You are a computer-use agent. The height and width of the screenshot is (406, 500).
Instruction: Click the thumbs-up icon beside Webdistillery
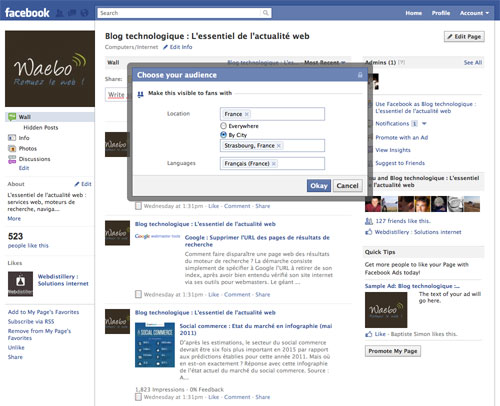[x=369, y=232]
